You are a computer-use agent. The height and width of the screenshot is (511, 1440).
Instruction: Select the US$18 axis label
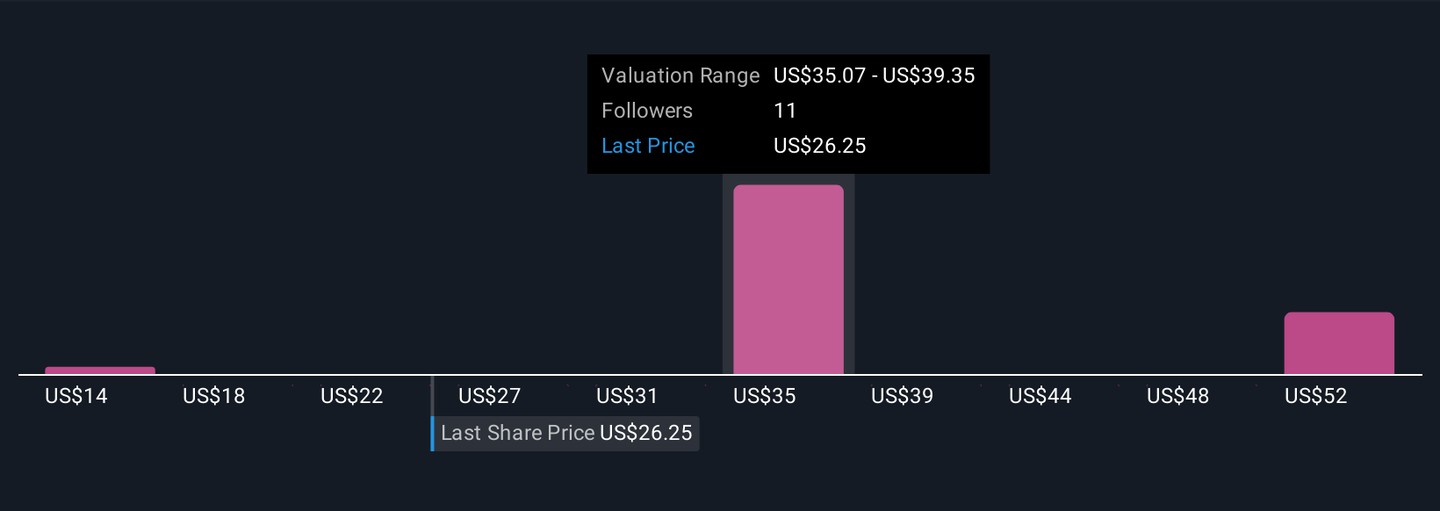click(x=214, y=396)
